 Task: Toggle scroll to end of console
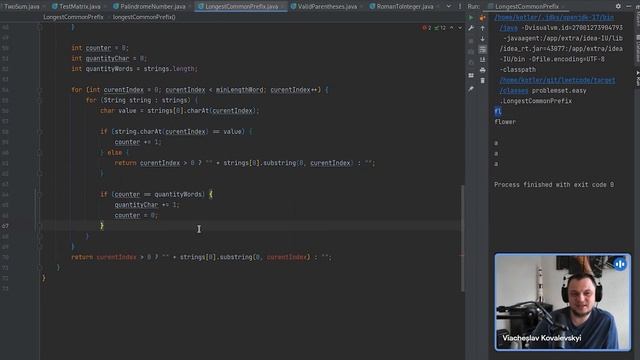482,60
